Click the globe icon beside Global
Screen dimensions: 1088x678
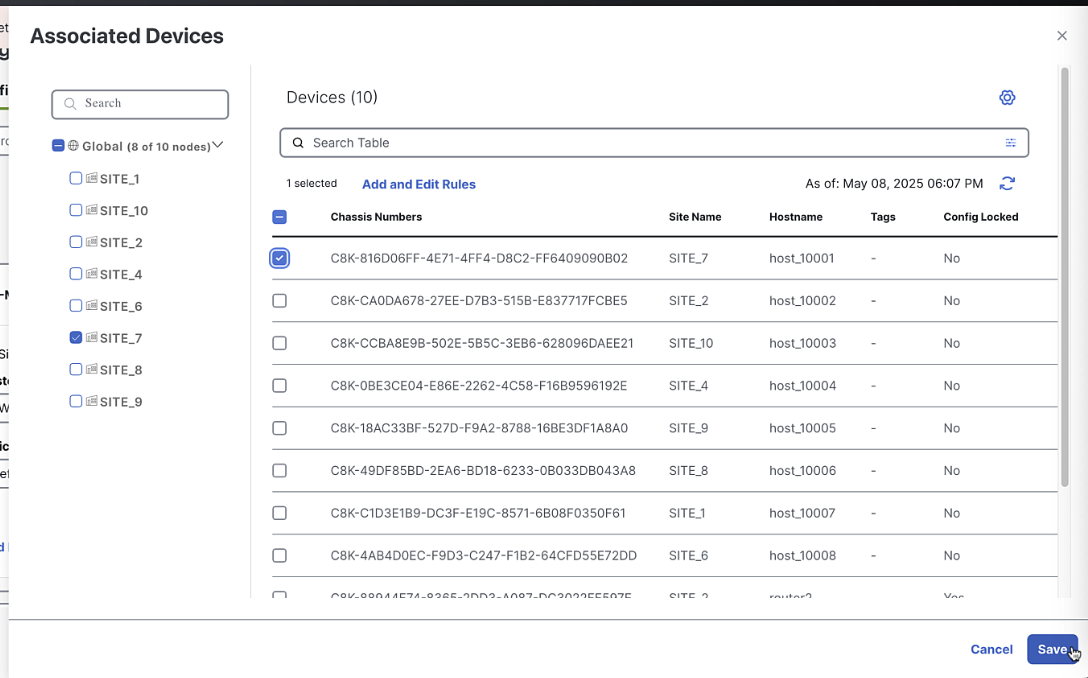(x=74, y=146)
